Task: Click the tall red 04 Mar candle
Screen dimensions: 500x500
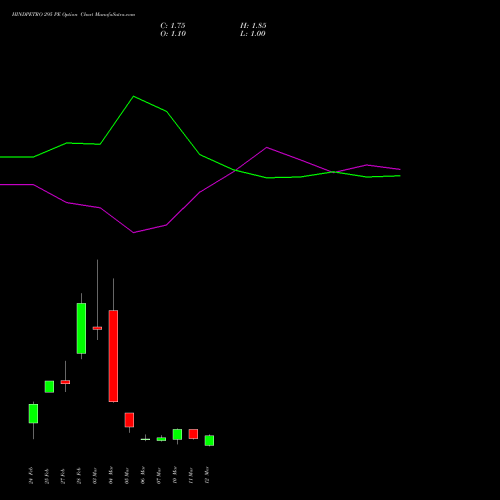Action: (x=113, y=356)
